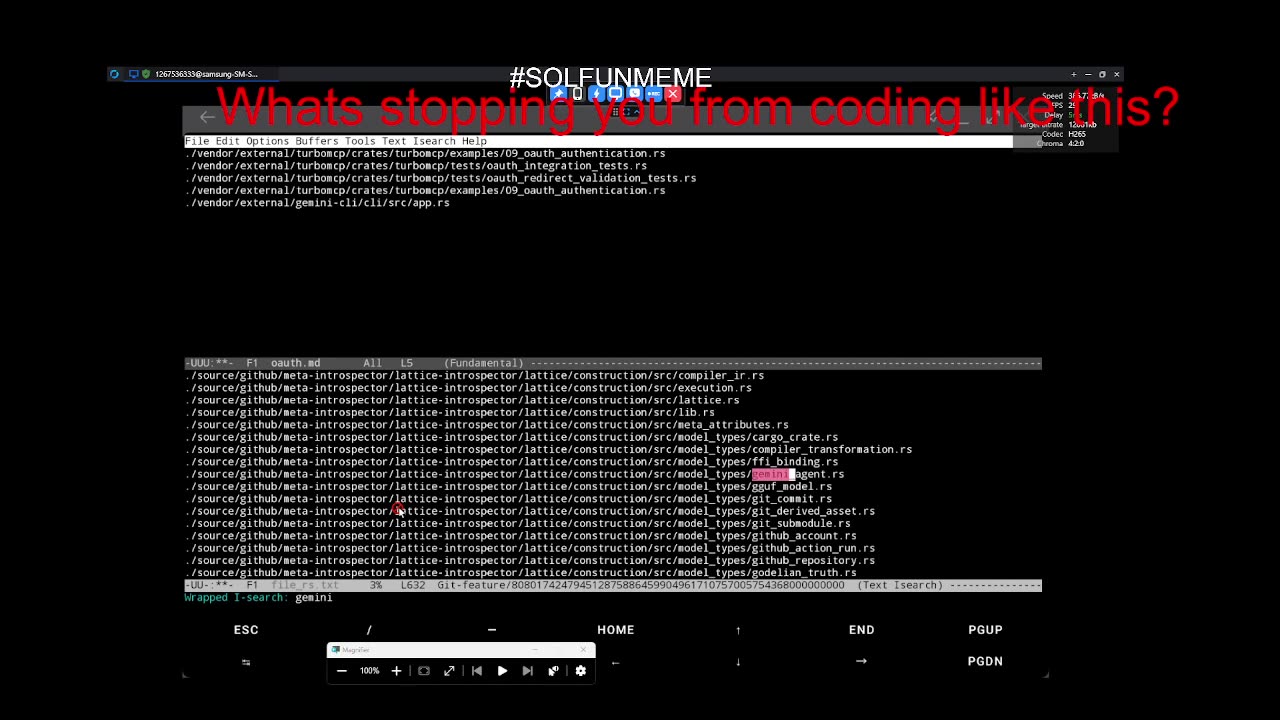This screenshot has width=1280, height=720.
Task: Click the compiler_ir.rs path line
Action: [474, 376]
